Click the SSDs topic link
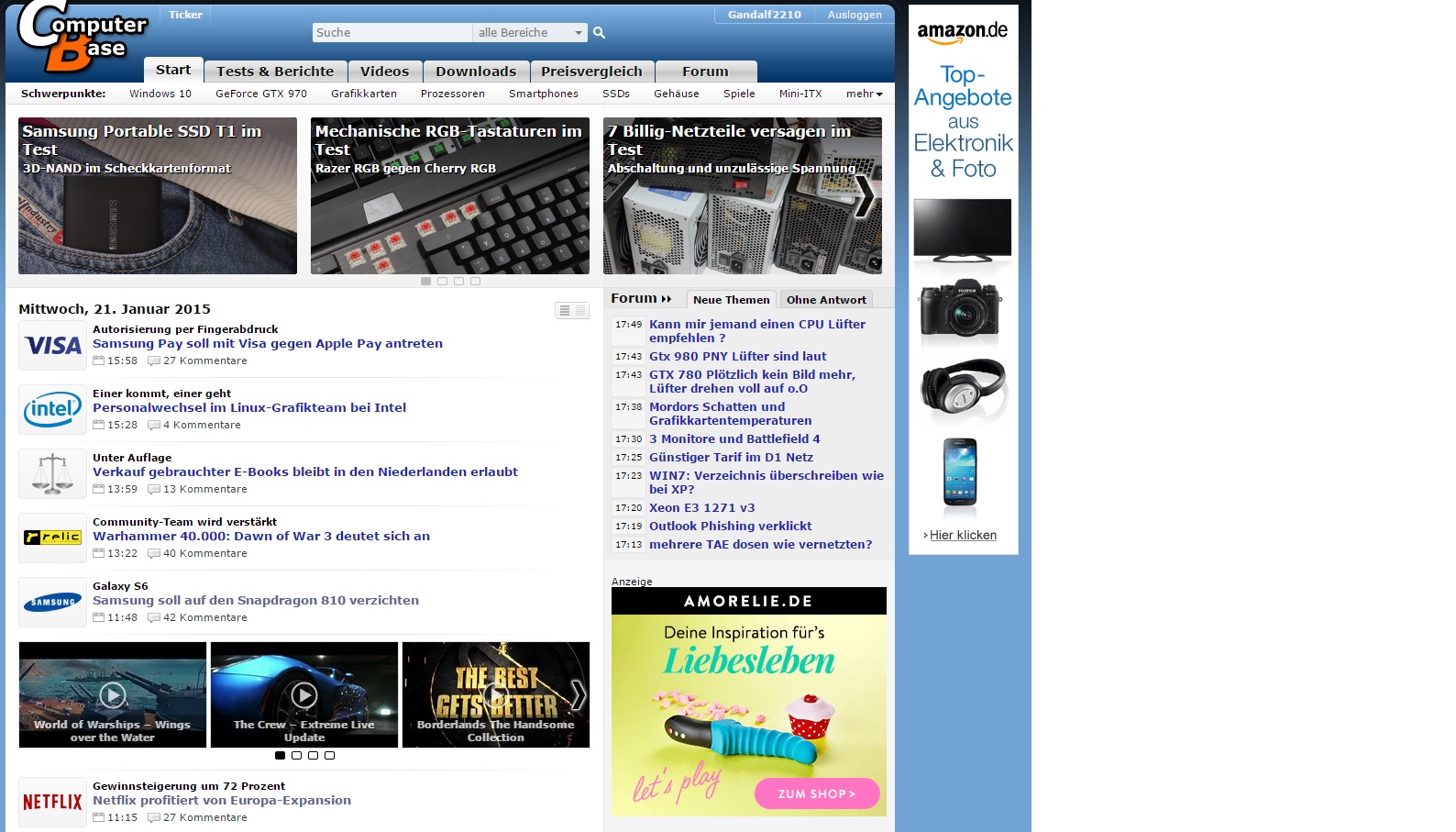 click(x=616, y=94)
